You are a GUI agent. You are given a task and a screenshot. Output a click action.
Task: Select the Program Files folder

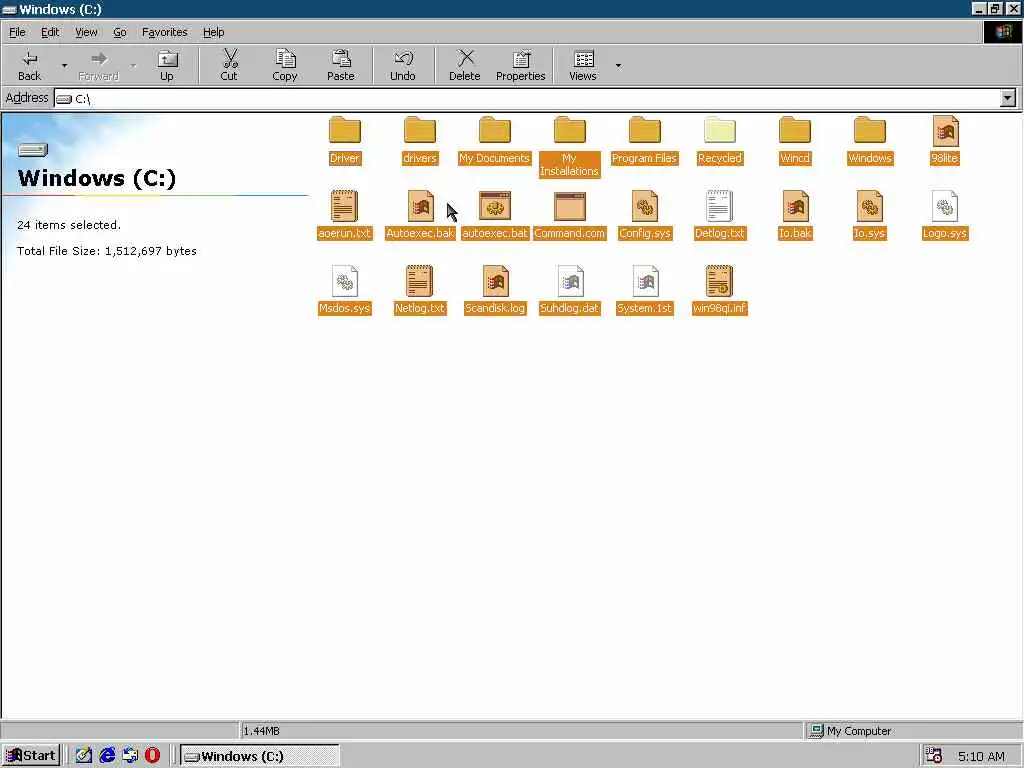pyautogui.click(x=645, y=130)
